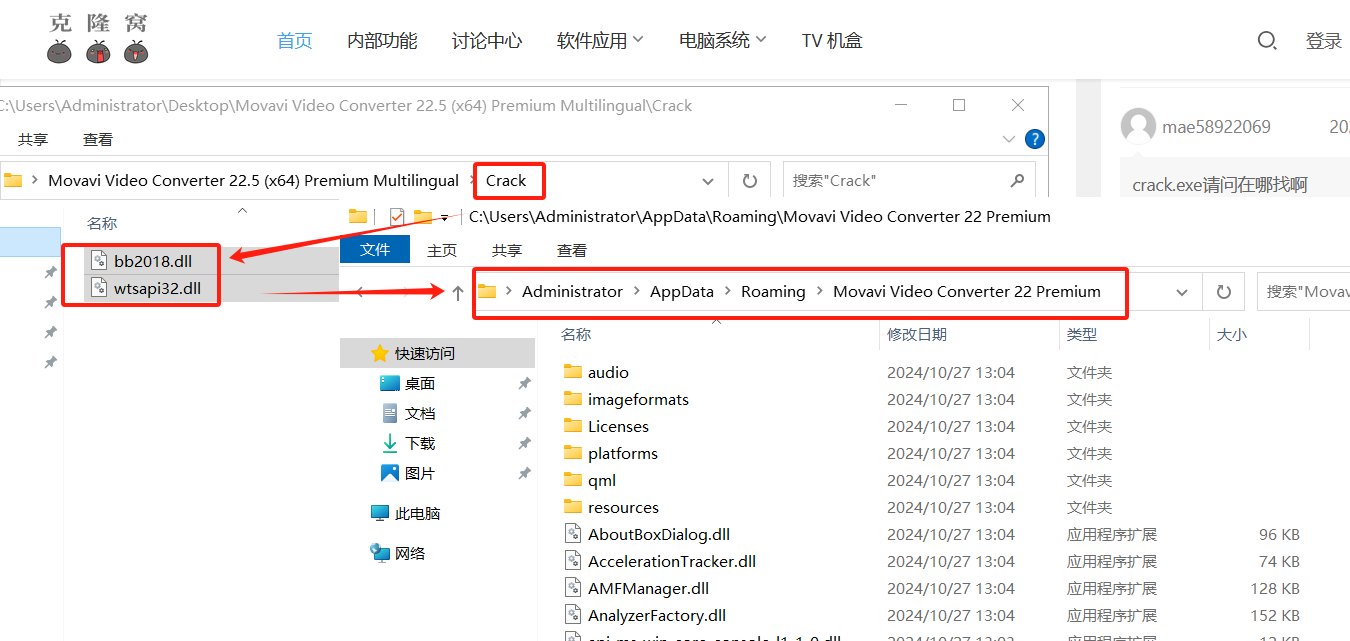Expand the Crack window address history dropdown
Screen dimensions: 1350x641
(x=708, y=181)
